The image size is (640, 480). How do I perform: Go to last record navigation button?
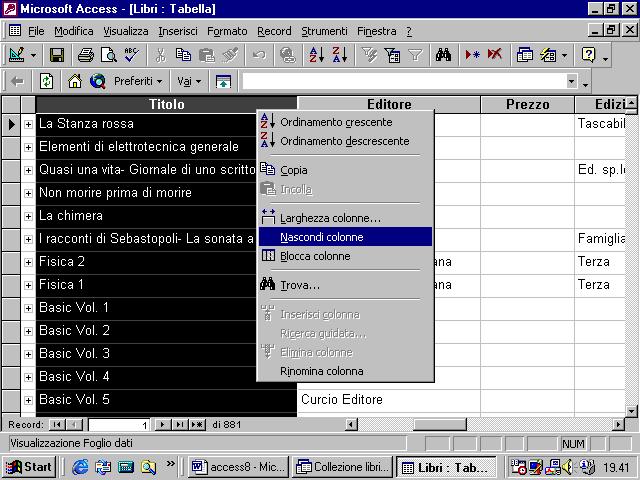179,424
